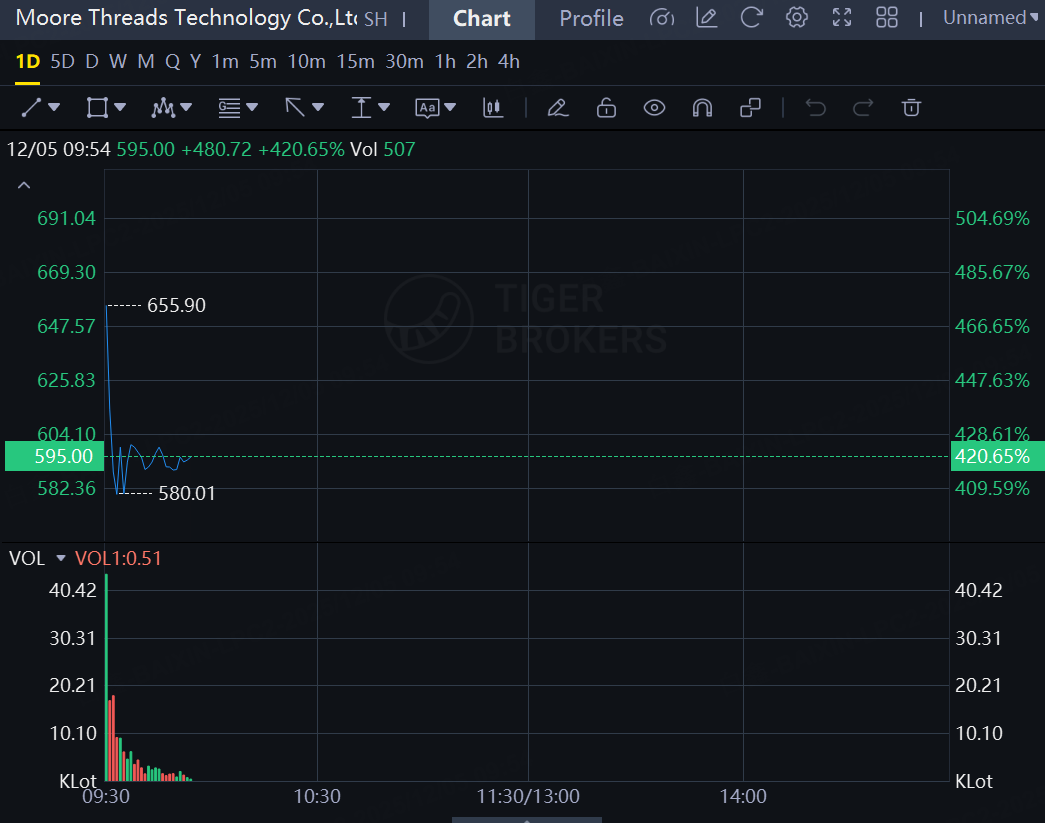Enter fullscreen chart mode
The height and width of the screenshot is (823, 1045).
point(842,18)
